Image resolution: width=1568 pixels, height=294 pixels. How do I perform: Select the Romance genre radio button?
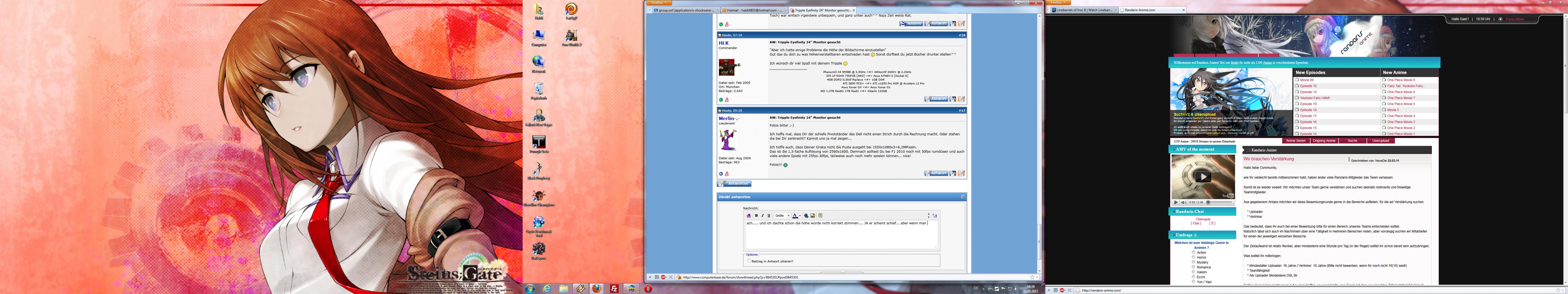pos(1194,267)
